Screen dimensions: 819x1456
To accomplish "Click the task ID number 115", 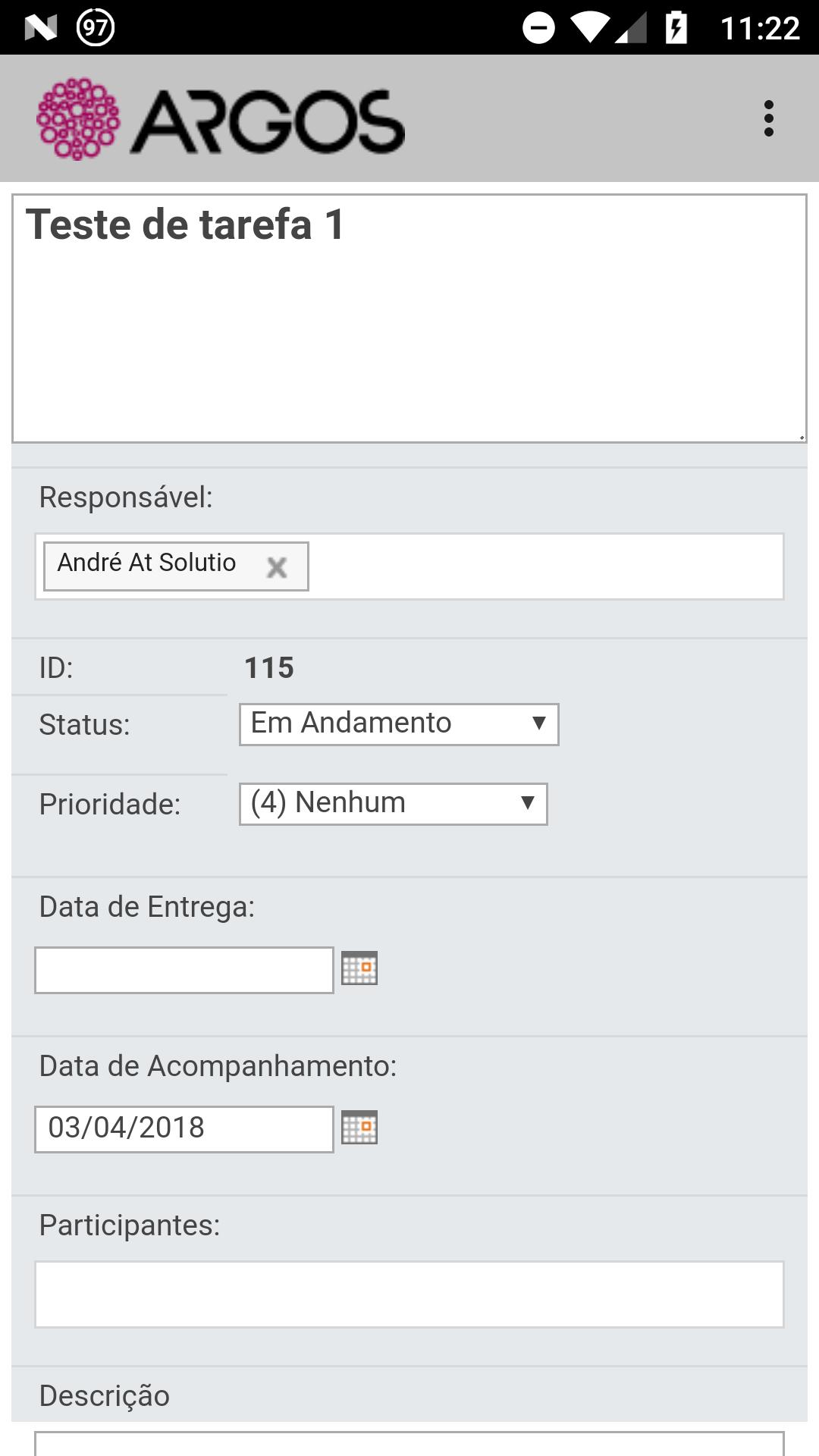I will pos(268,668).
